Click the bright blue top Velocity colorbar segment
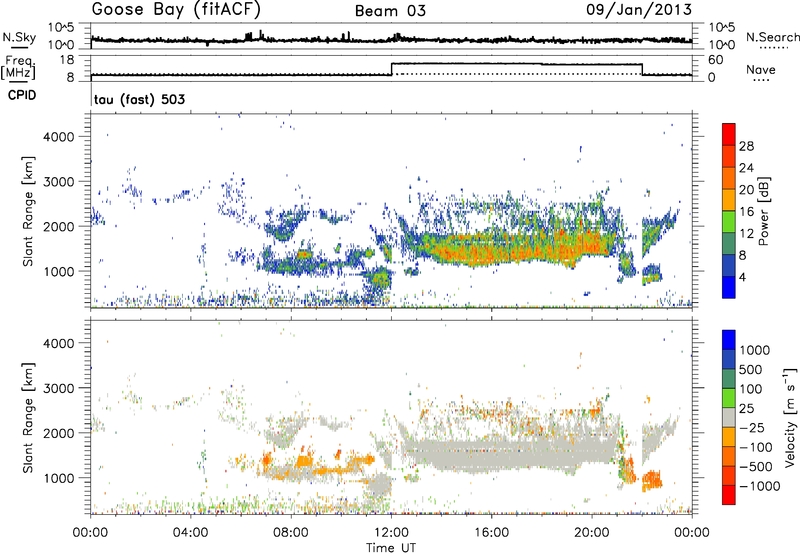 click(x=729, y=340)
